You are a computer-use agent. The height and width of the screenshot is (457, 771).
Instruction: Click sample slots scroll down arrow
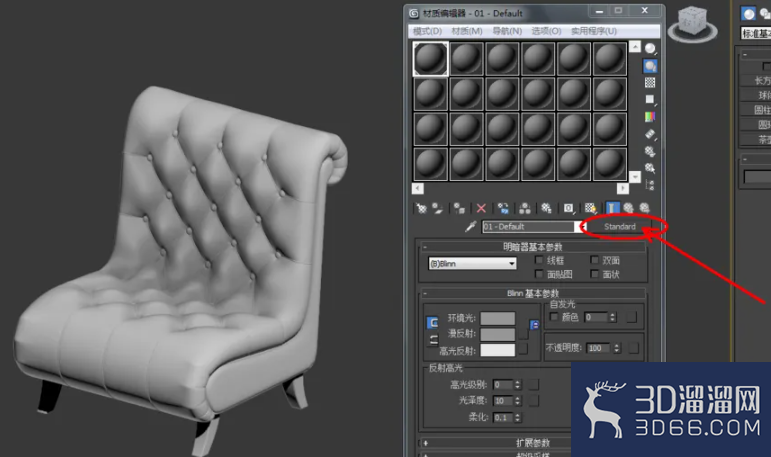tap(635, 177)
